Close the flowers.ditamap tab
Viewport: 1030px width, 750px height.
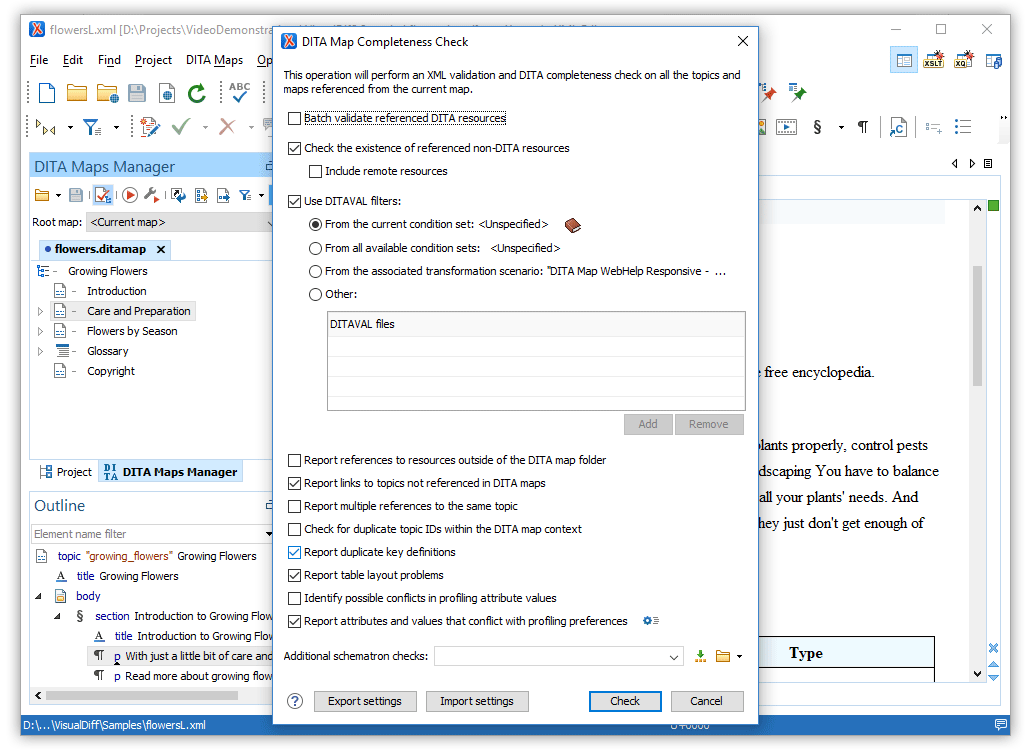click(x=161, y=250)
